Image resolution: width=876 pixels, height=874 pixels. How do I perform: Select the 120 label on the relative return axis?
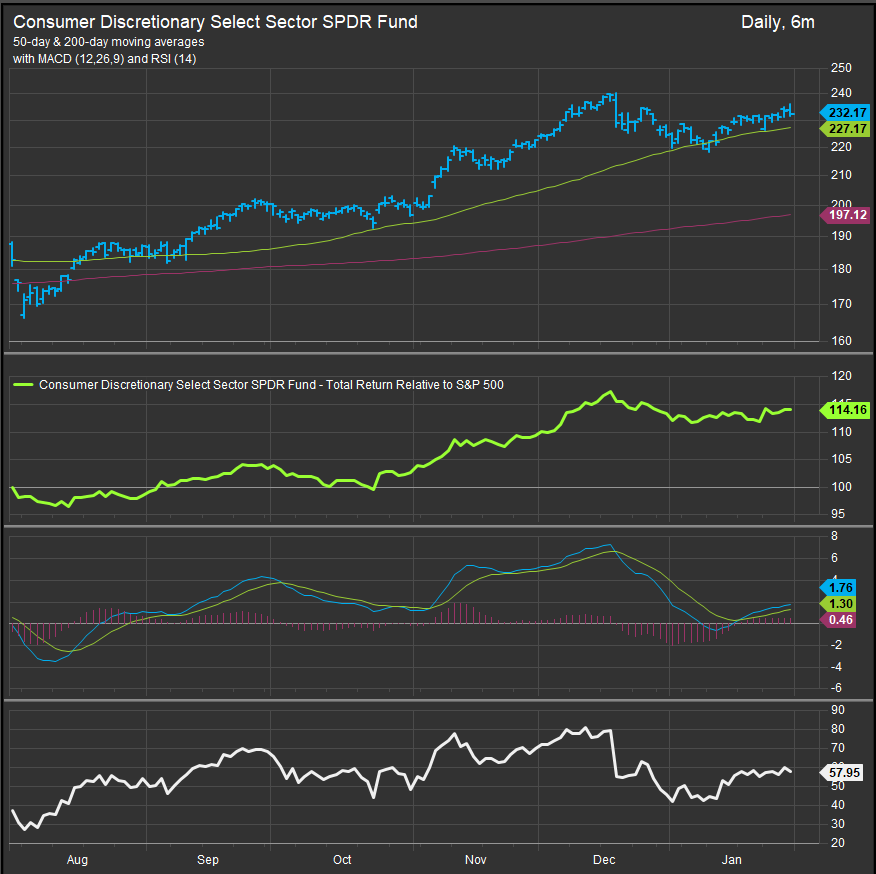tap(841, 376)
